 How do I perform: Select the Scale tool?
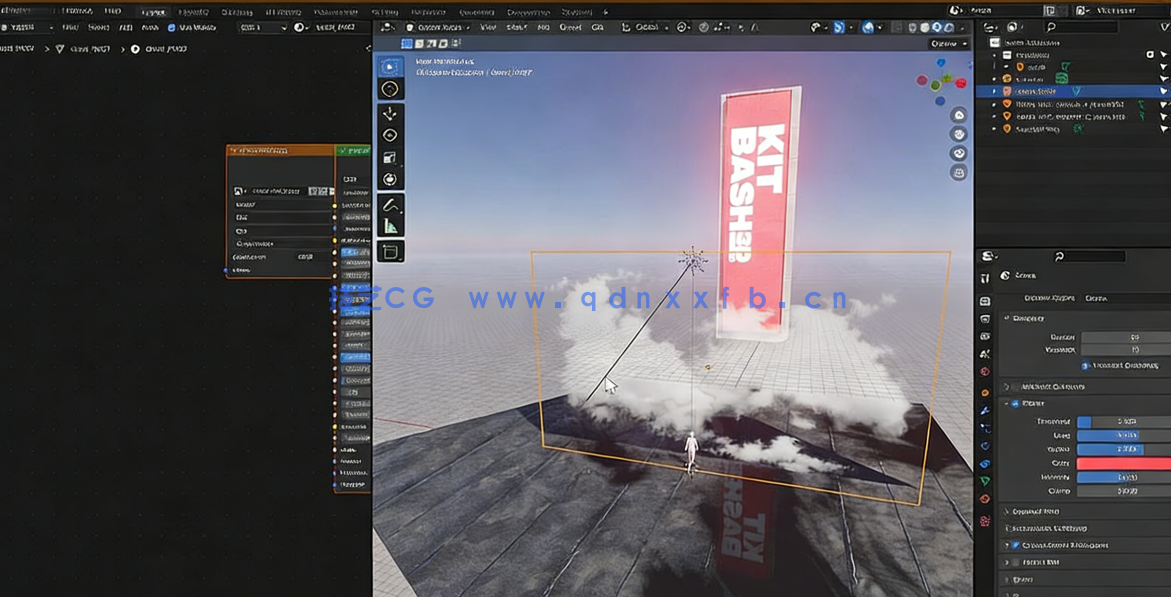(390, 157)
